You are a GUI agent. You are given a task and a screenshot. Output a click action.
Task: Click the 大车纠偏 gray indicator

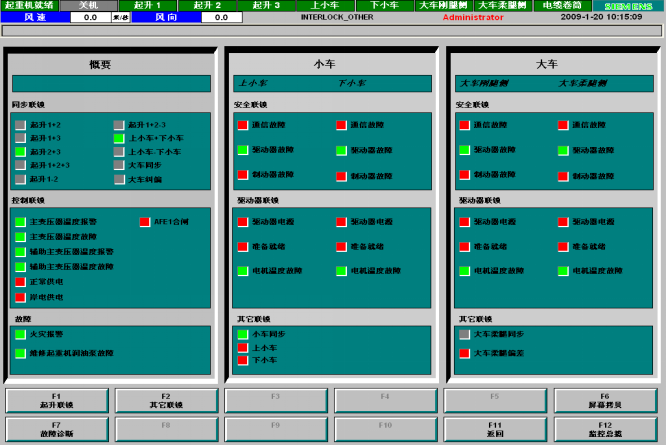point(119,179)
